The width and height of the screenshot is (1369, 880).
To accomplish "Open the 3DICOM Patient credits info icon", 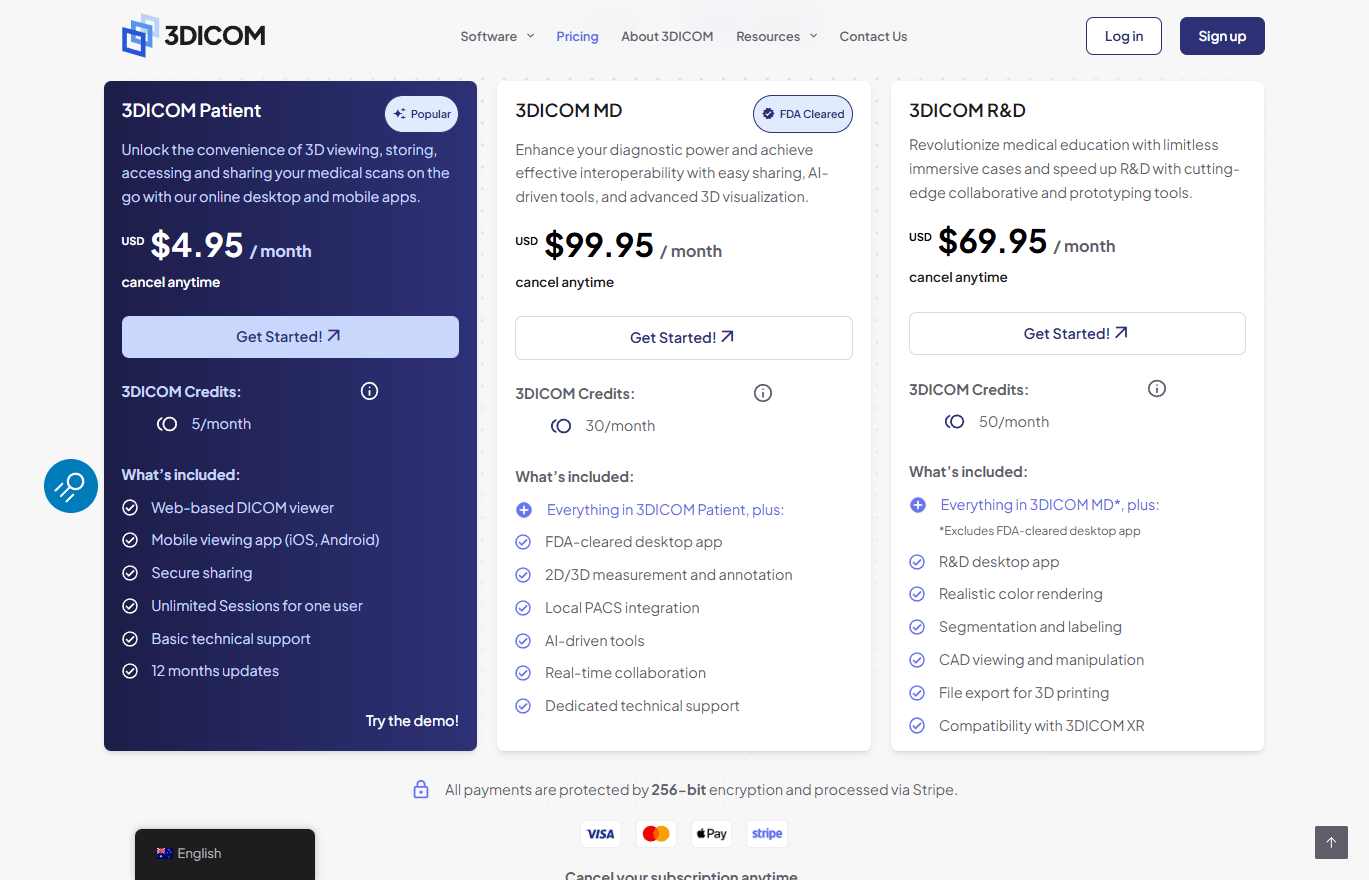I will [x=369, y=391].
